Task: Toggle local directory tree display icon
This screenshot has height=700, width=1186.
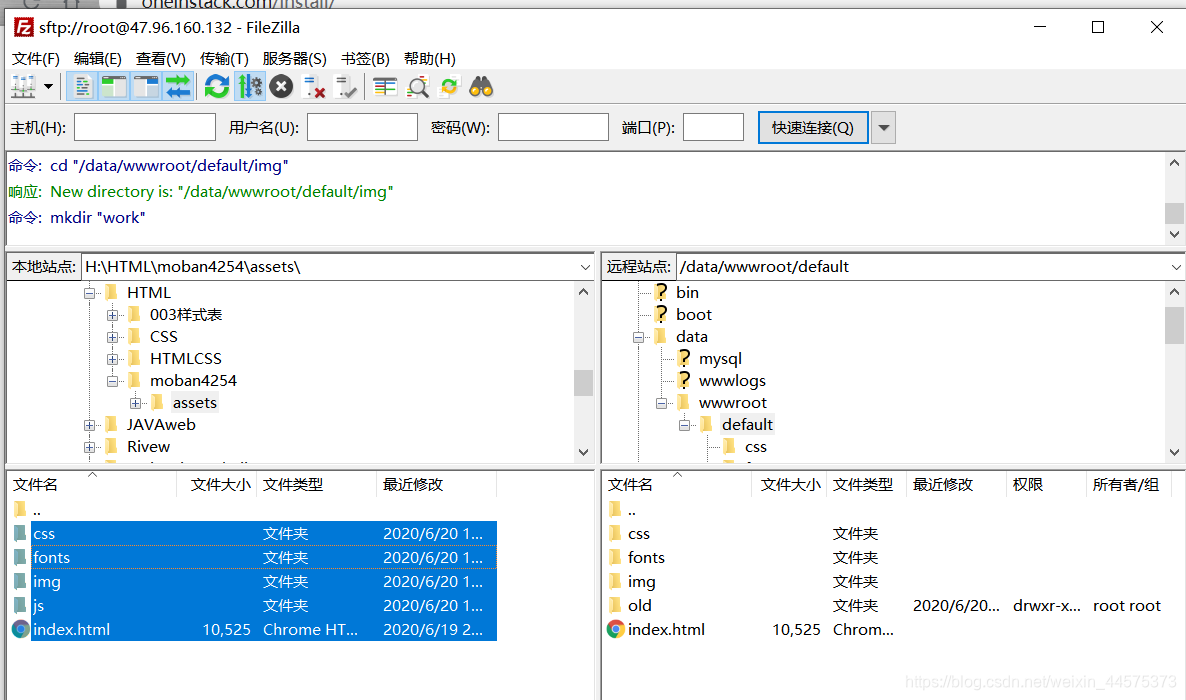Action: coord(114,87)
